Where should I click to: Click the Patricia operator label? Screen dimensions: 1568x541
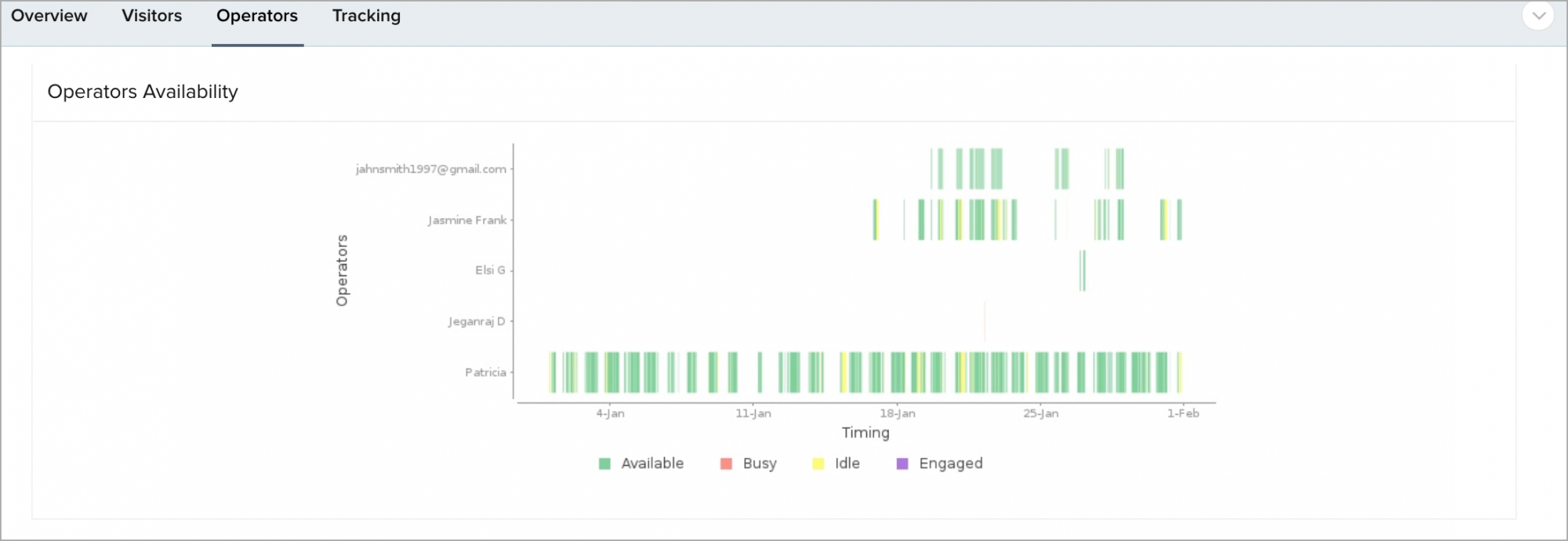[485, 372]
